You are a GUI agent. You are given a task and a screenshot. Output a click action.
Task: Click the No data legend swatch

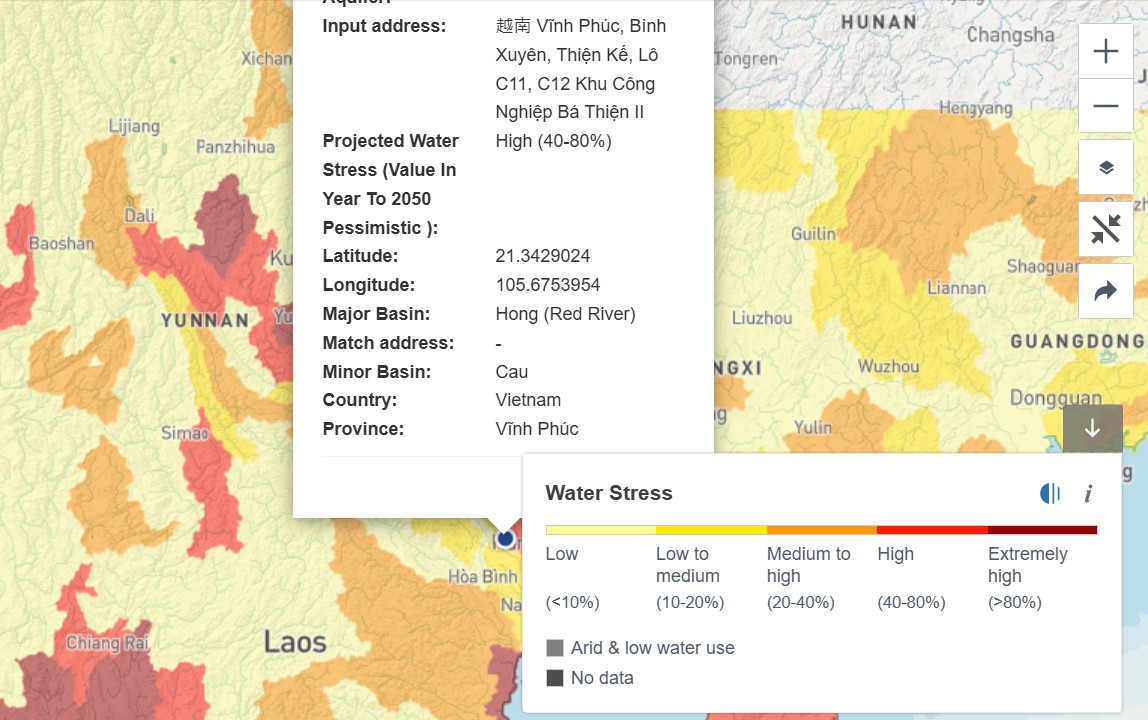(555, 678)
